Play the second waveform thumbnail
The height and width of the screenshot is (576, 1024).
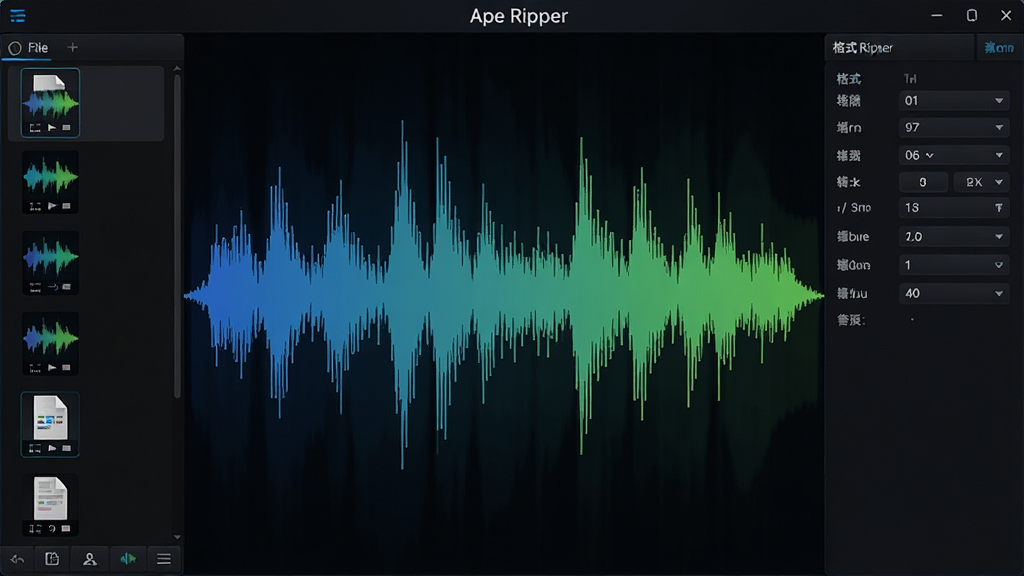point(52,206)
